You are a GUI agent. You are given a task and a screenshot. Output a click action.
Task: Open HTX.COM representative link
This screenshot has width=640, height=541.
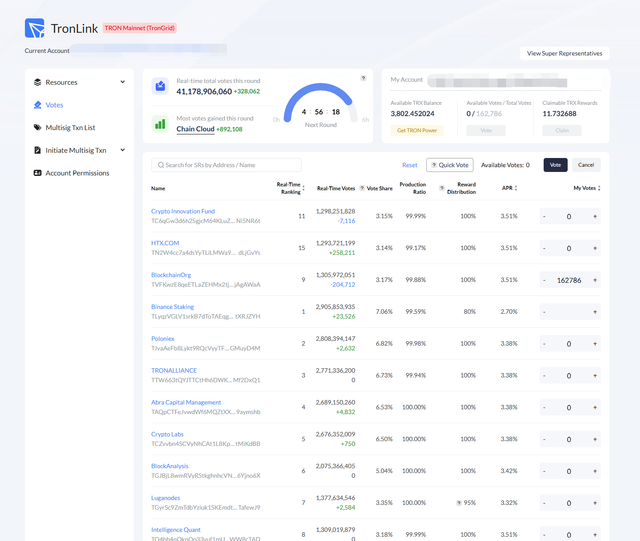click(x=165, y=243)
